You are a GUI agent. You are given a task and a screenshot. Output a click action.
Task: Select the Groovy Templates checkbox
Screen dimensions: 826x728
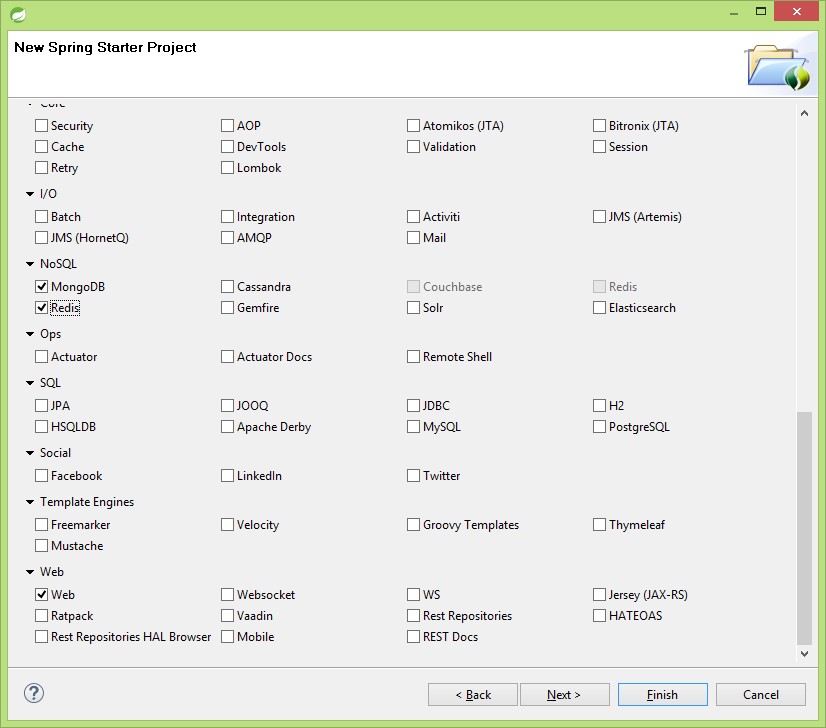point(413,525)
